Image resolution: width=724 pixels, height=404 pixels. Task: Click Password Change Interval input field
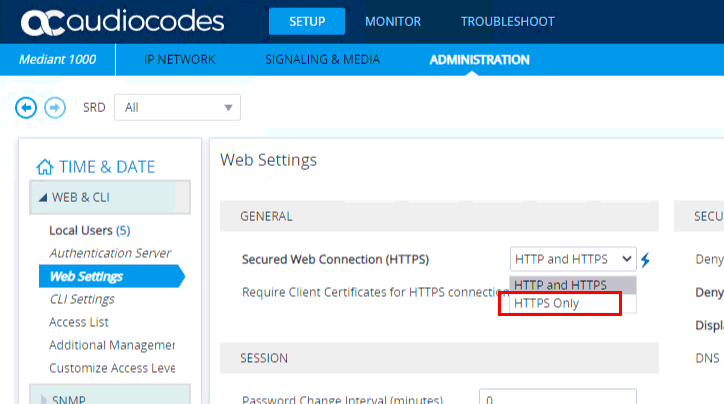557,399
